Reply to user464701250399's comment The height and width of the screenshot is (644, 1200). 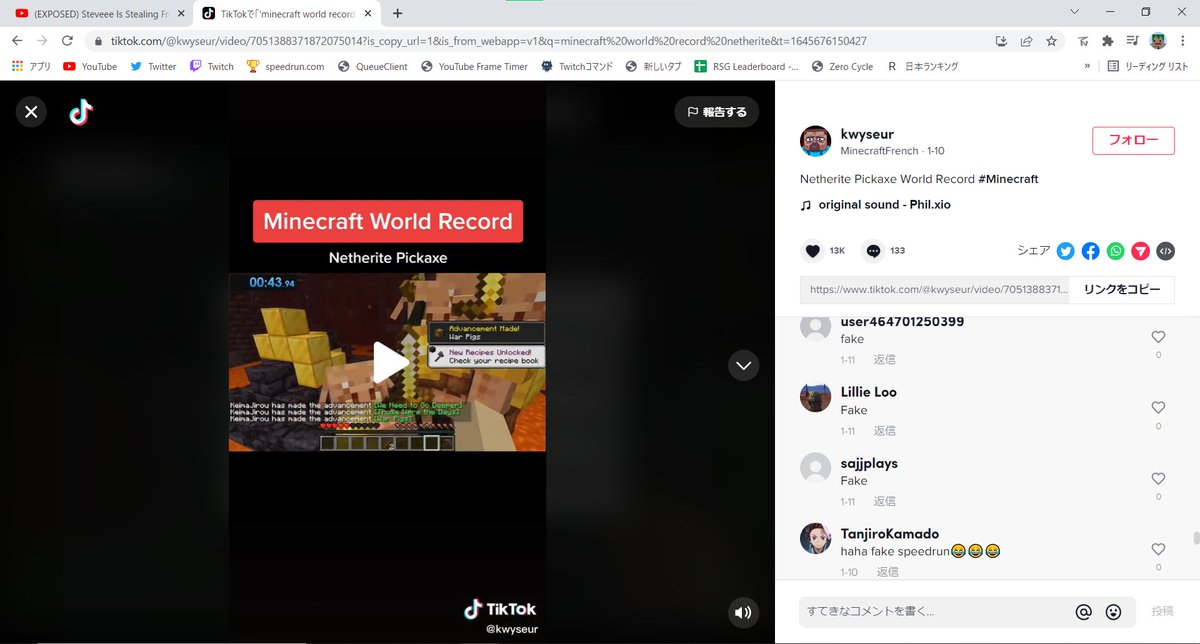884,359
